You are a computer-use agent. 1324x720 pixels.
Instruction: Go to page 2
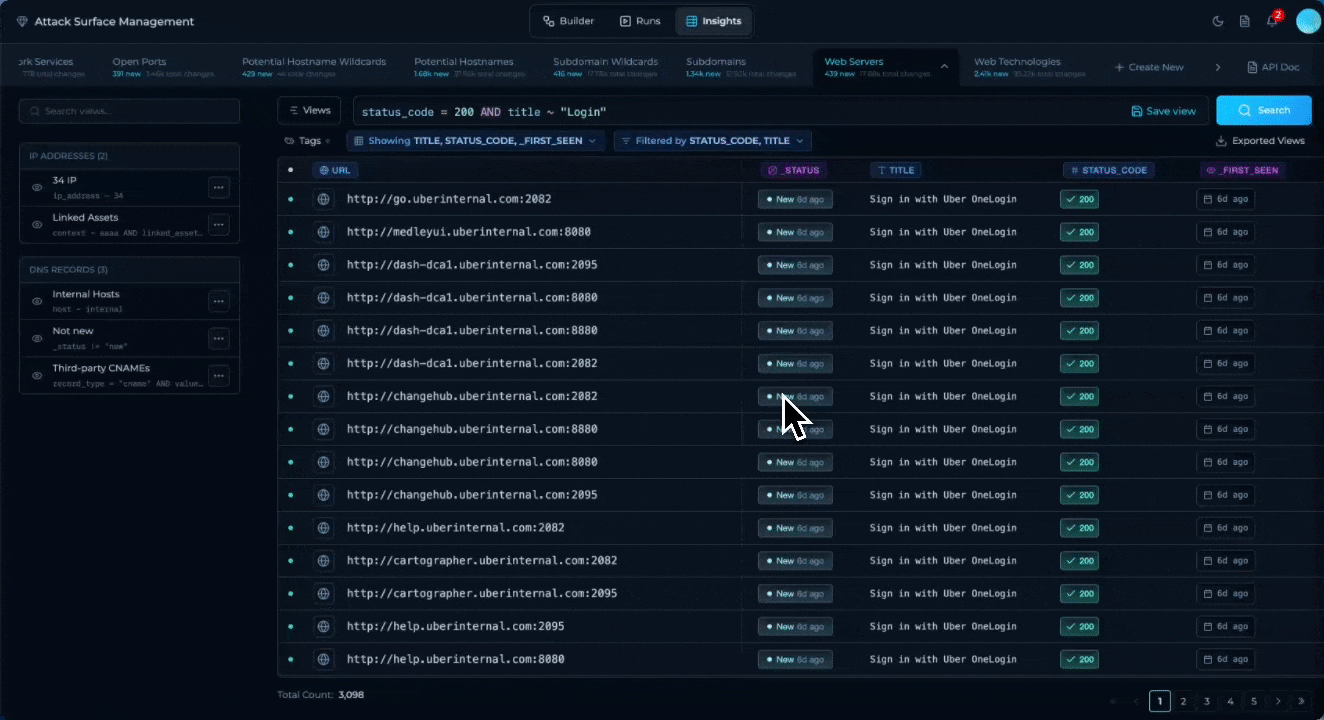(x=1183, y=701)
